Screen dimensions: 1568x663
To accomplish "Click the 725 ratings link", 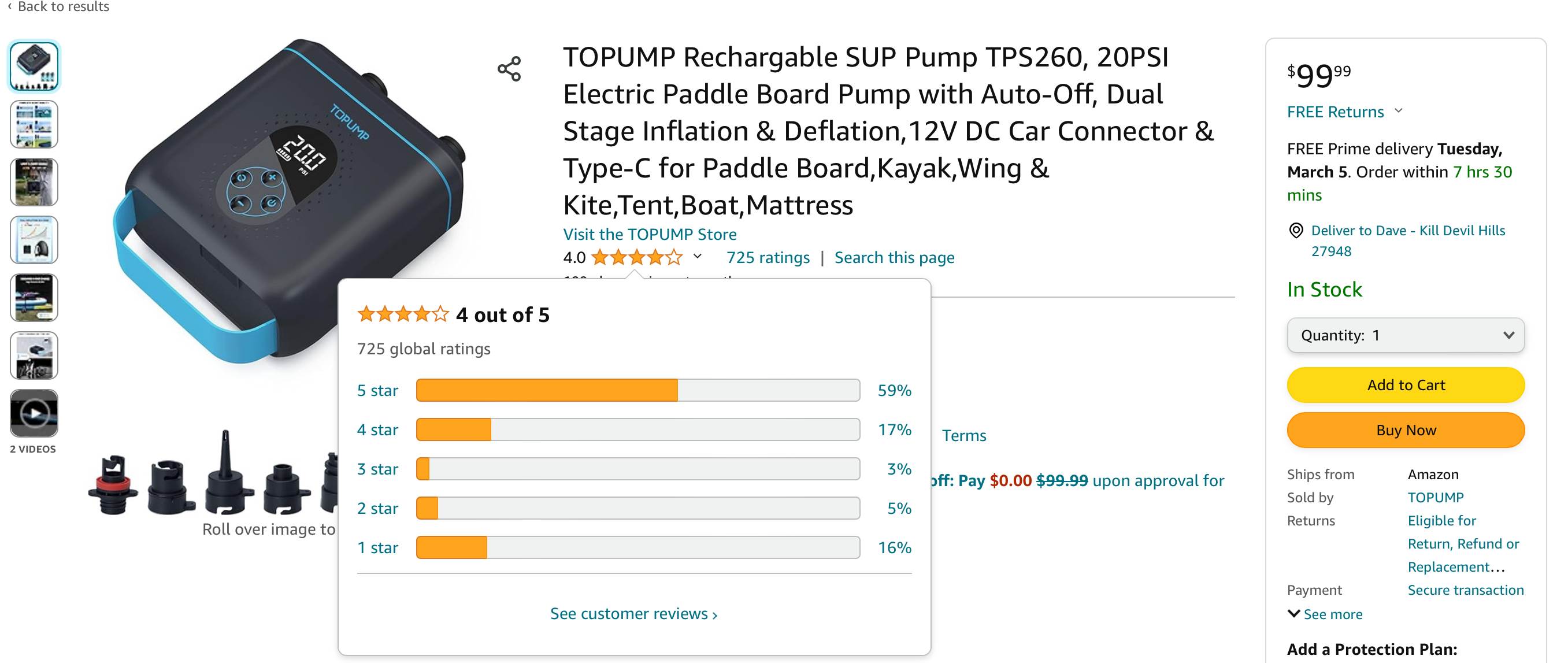I will (x=768, y=258).
